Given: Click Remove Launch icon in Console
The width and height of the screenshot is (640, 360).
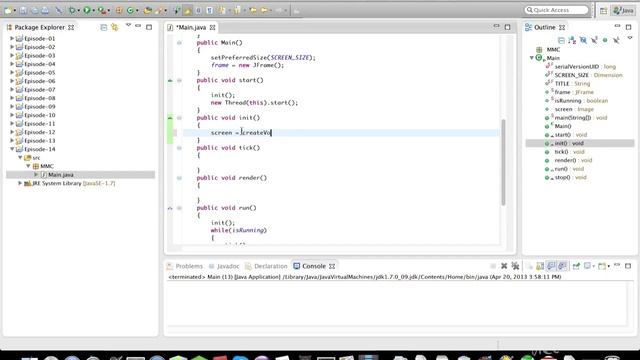Looking at the screenshot, I should point(504,266).
